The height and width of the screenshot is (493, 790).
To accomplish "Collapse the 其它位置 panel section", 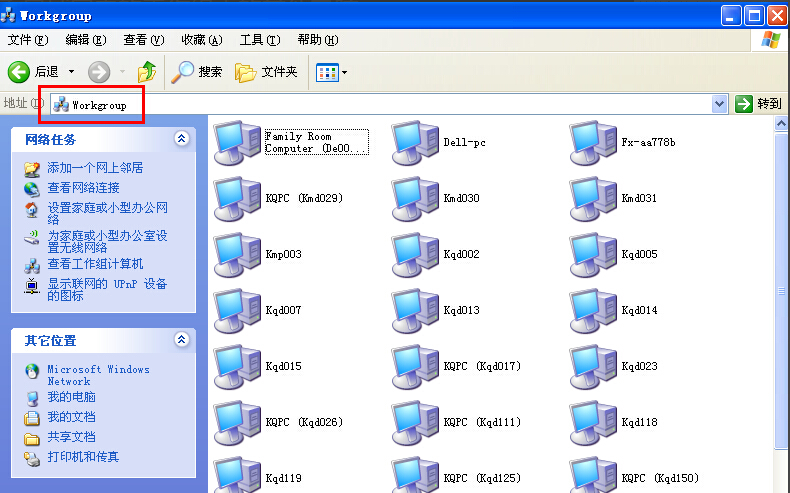I will 181,340.
